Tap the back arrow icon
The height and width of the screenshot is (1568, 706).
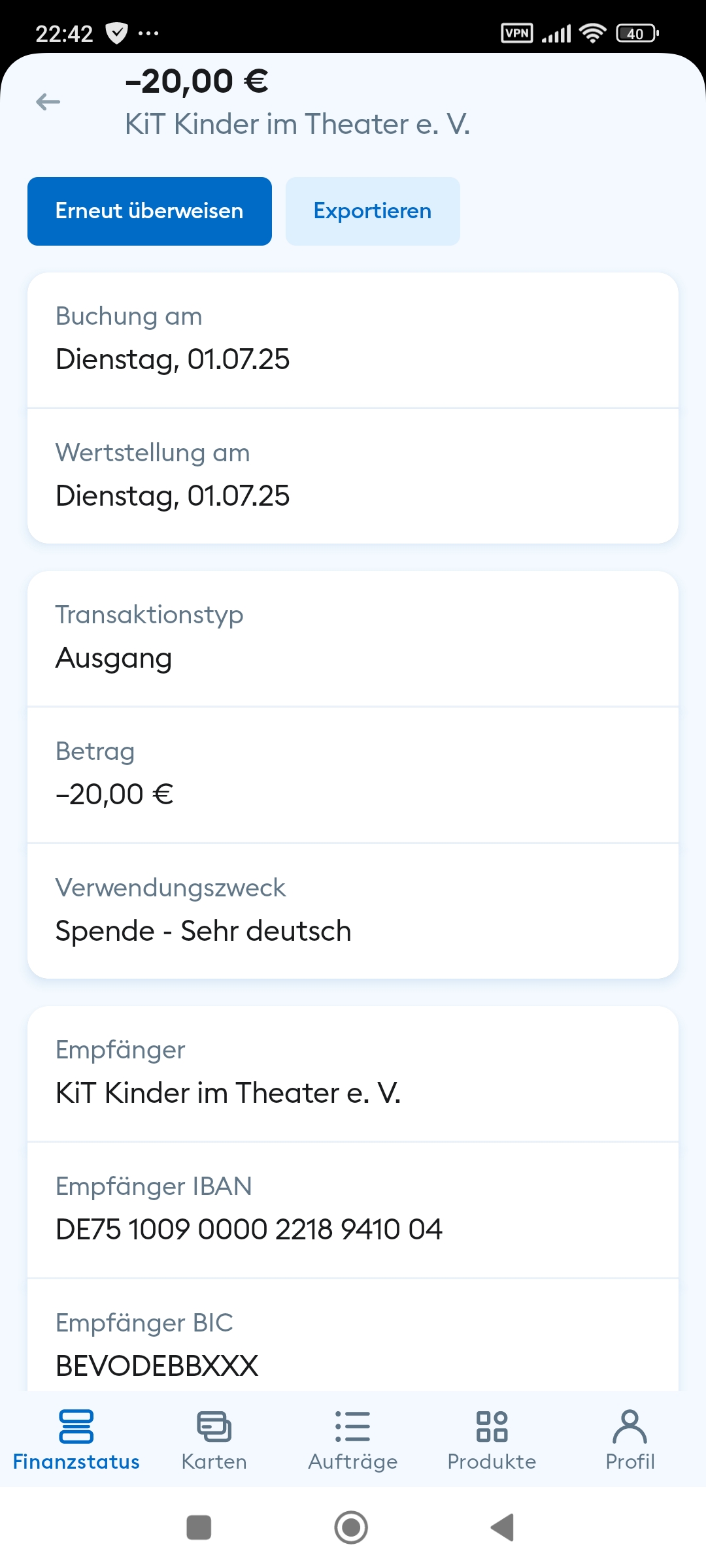[x=48, y=102]
